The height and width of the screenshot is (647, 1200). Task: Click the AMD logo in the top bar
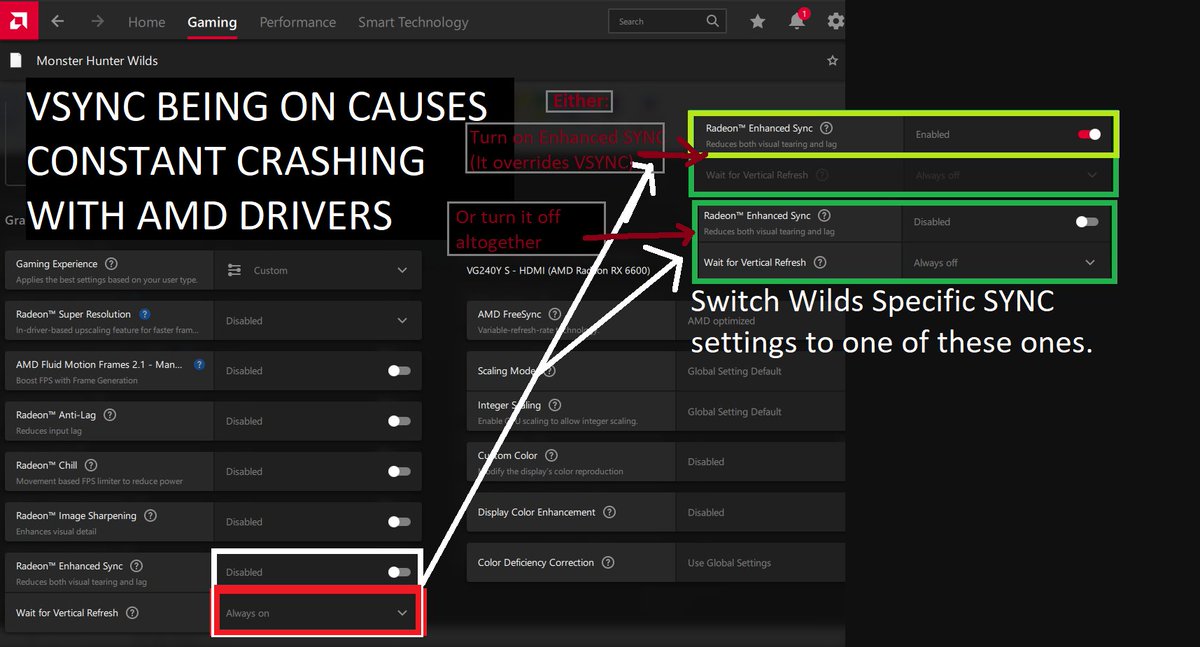[20, 20]
